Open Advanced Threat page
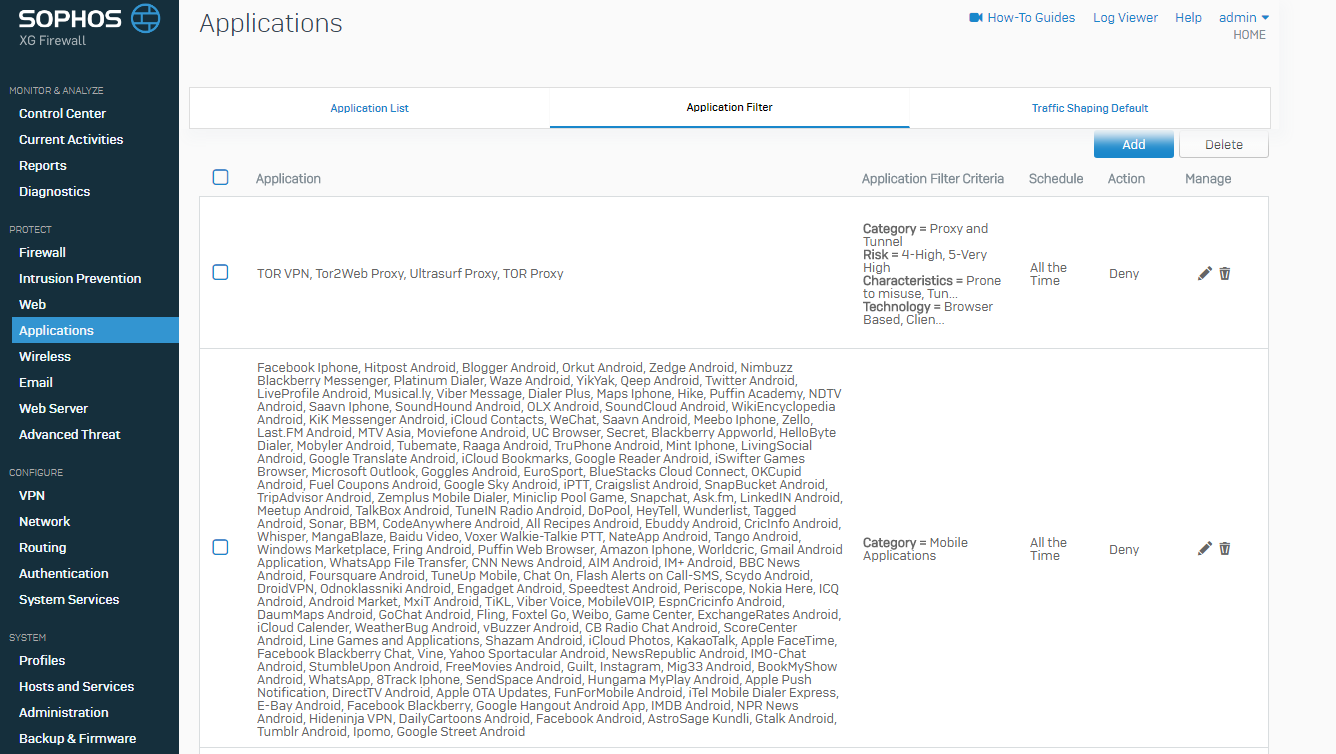Screen dimensions: 1336x754 click(x=70, y=435)
